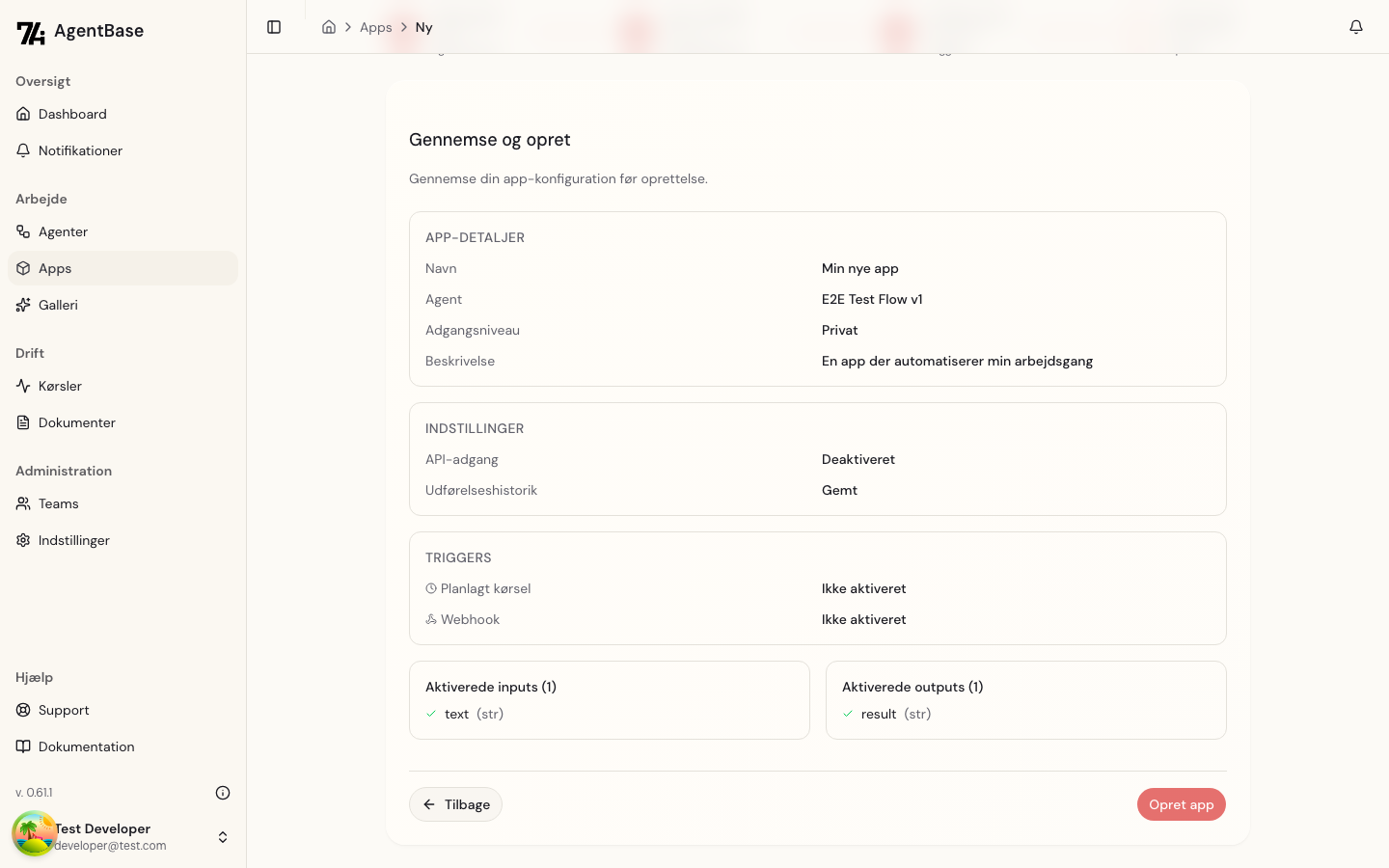This screenshot has width=1389, height=868.
Task: Click the home breadcrumb icon
Action: (x=329, y=27)
